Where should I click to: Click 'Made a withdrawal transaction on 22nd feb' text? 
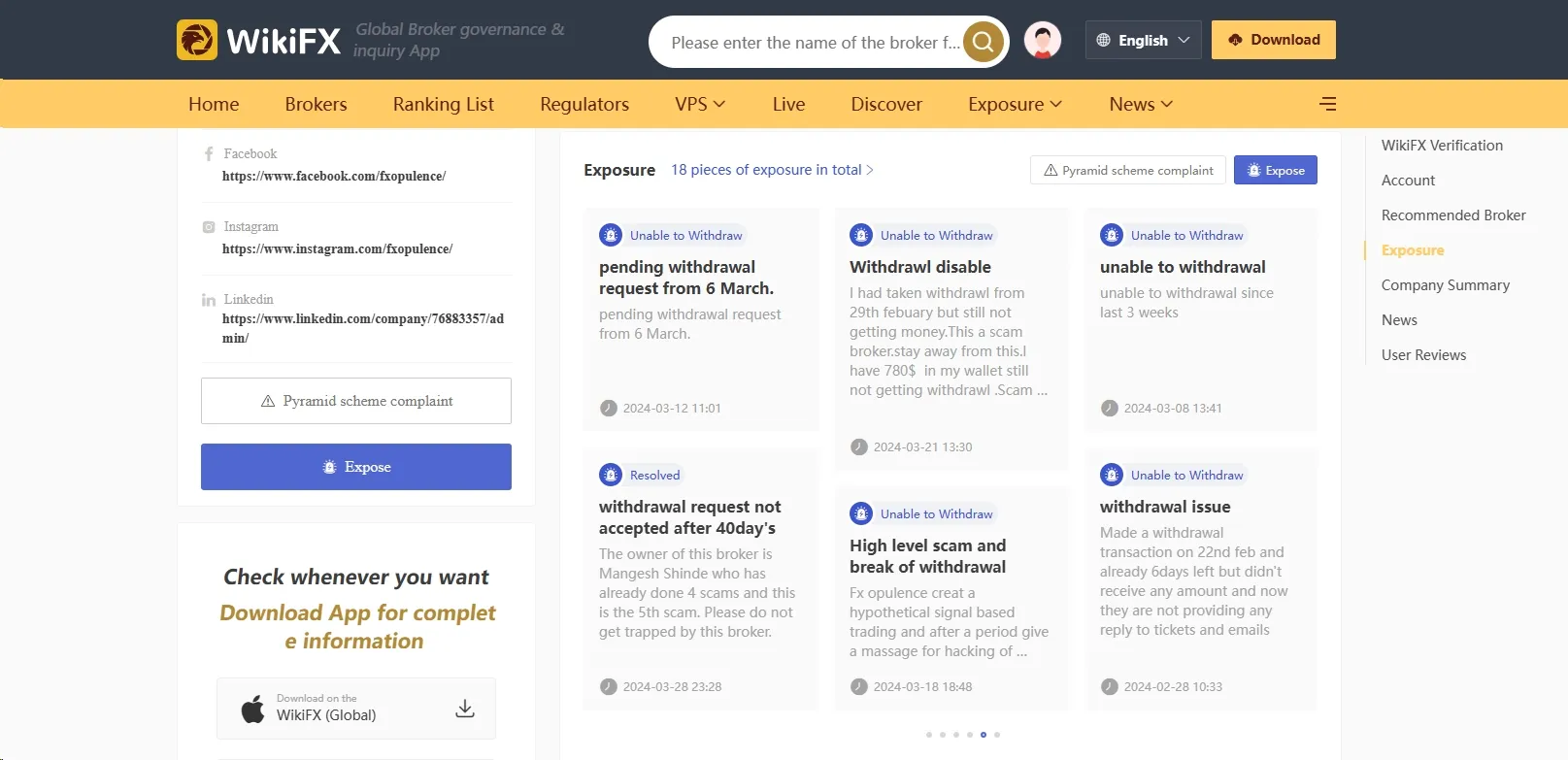click(1194, 581)
